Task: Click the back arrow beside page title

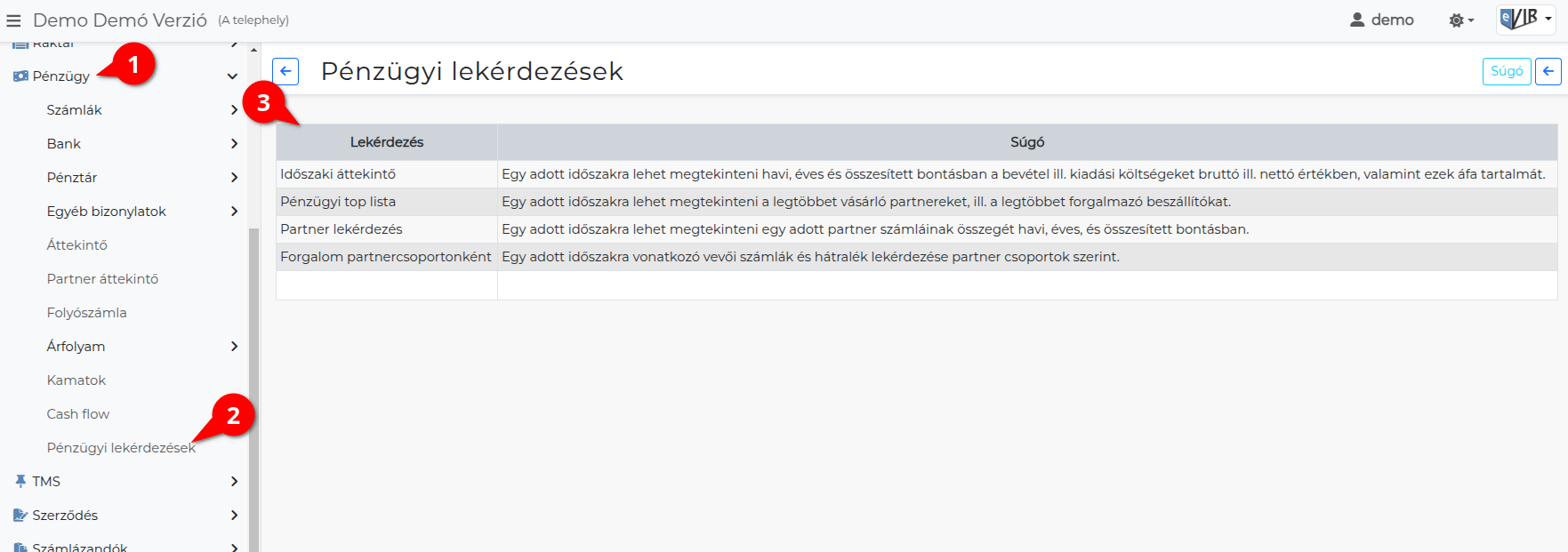Action: [x=285, y=71]
